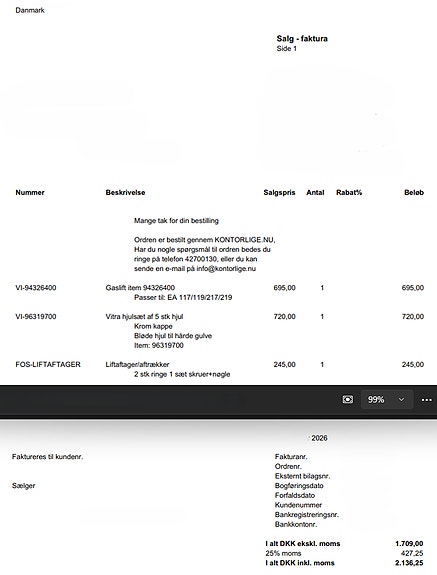This screenshot has height=575, width=437.
Task: Click the 'Forfaldsdato' label
Action: coord(295,495)
